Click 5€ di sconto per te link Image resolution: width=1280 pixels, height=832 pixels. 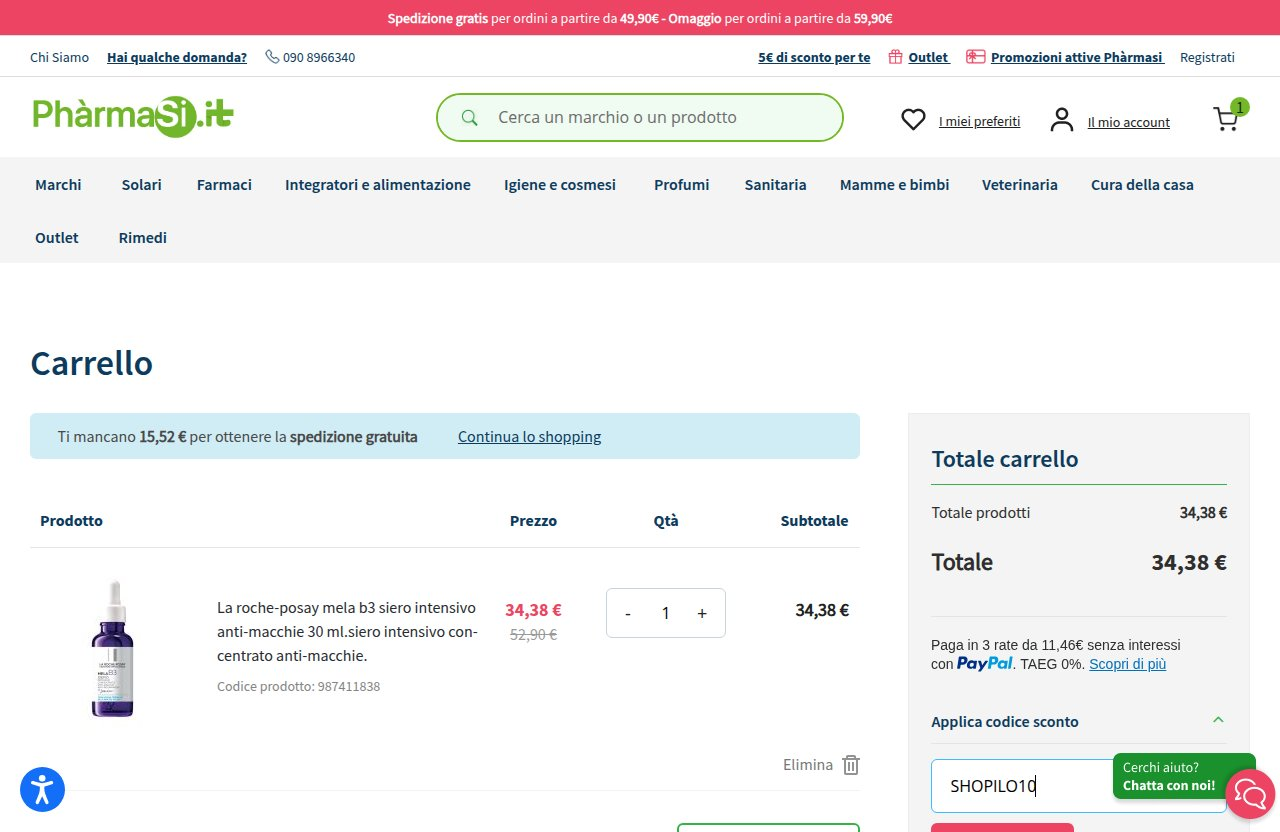(x=814, y=57)
